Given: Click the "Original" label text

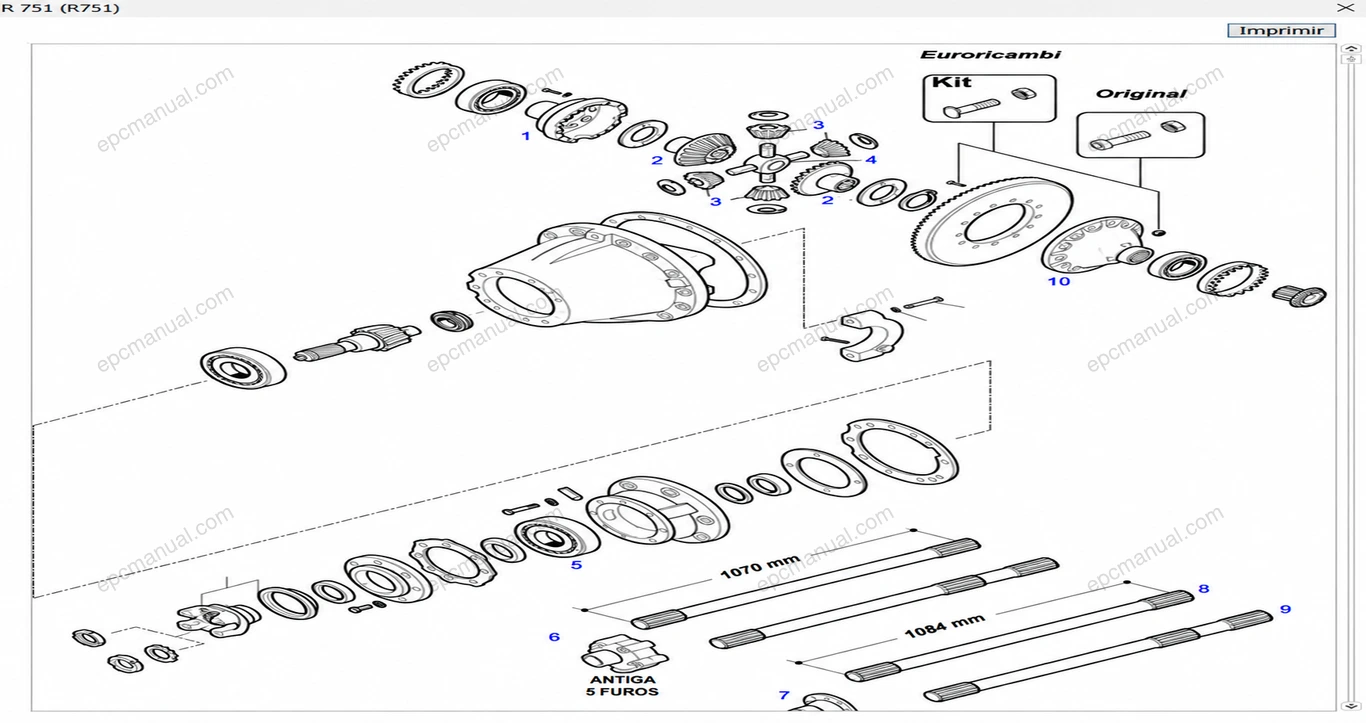Looking at the screenshot, I should tap(1141, 94).
